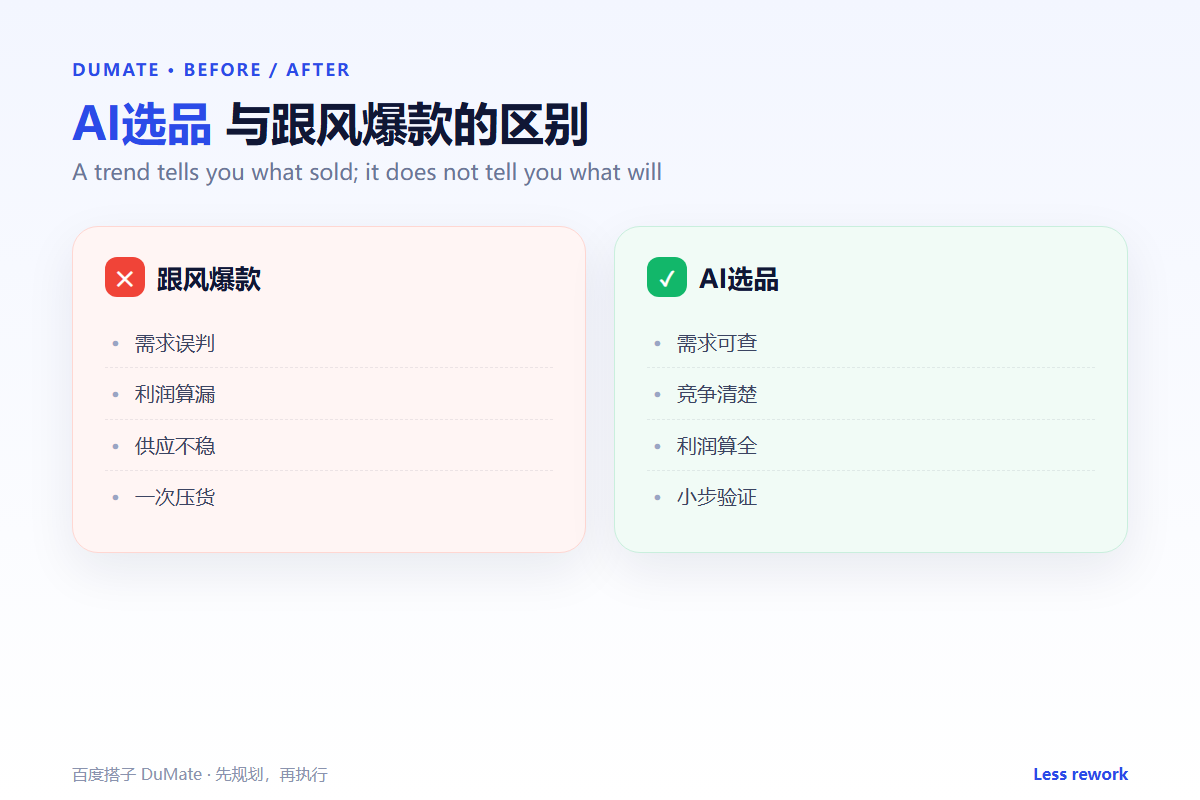
Task: Click the 需求可查 list item
Action: (x=871, y=343)
